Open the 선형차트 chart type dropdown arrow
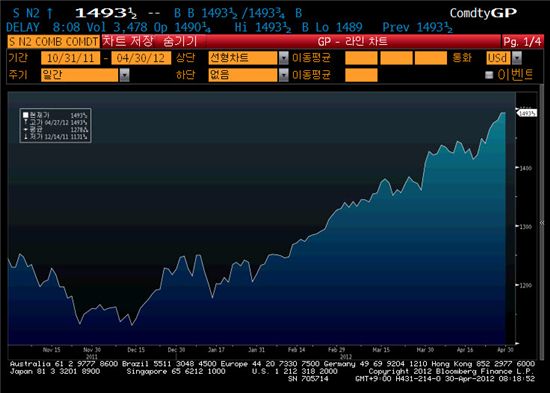 pos(283,58)
